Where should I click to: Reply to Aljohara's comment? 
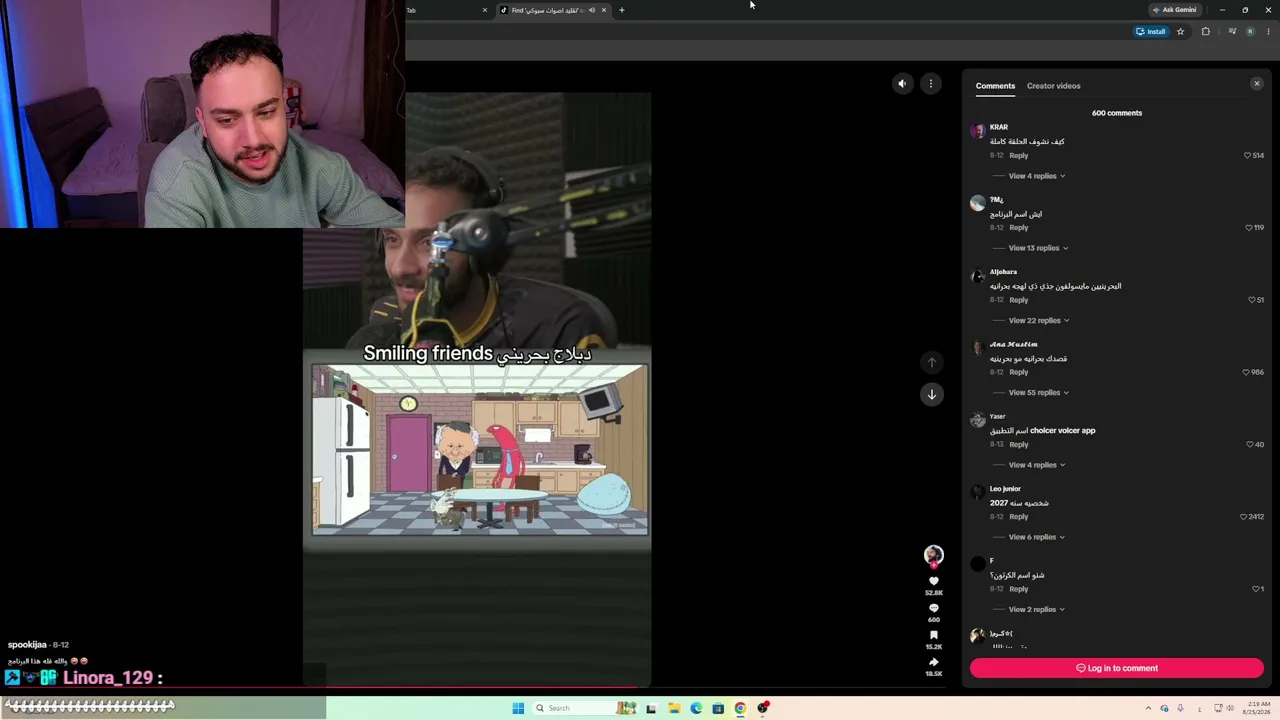[x=1018, y=300]
